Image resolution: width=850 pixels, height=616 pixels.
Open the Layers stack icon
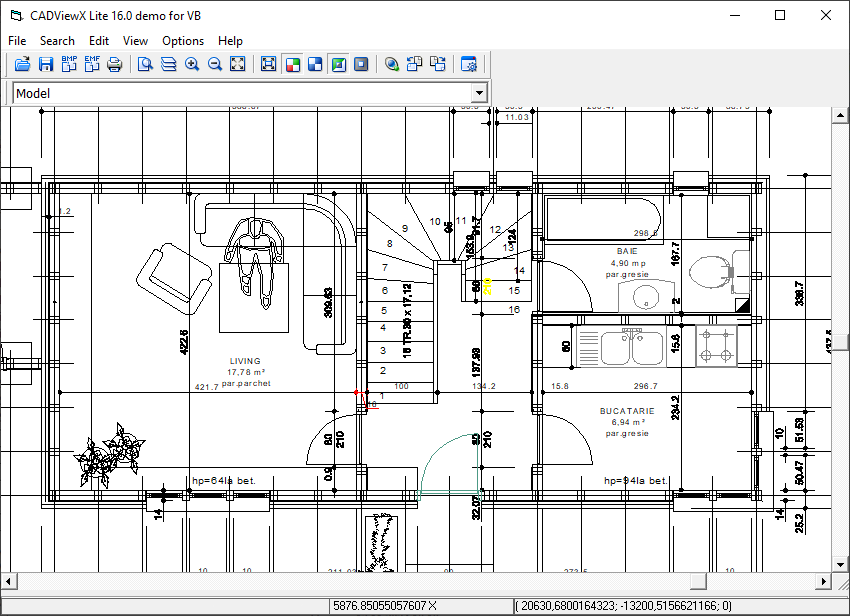(169, 64)
